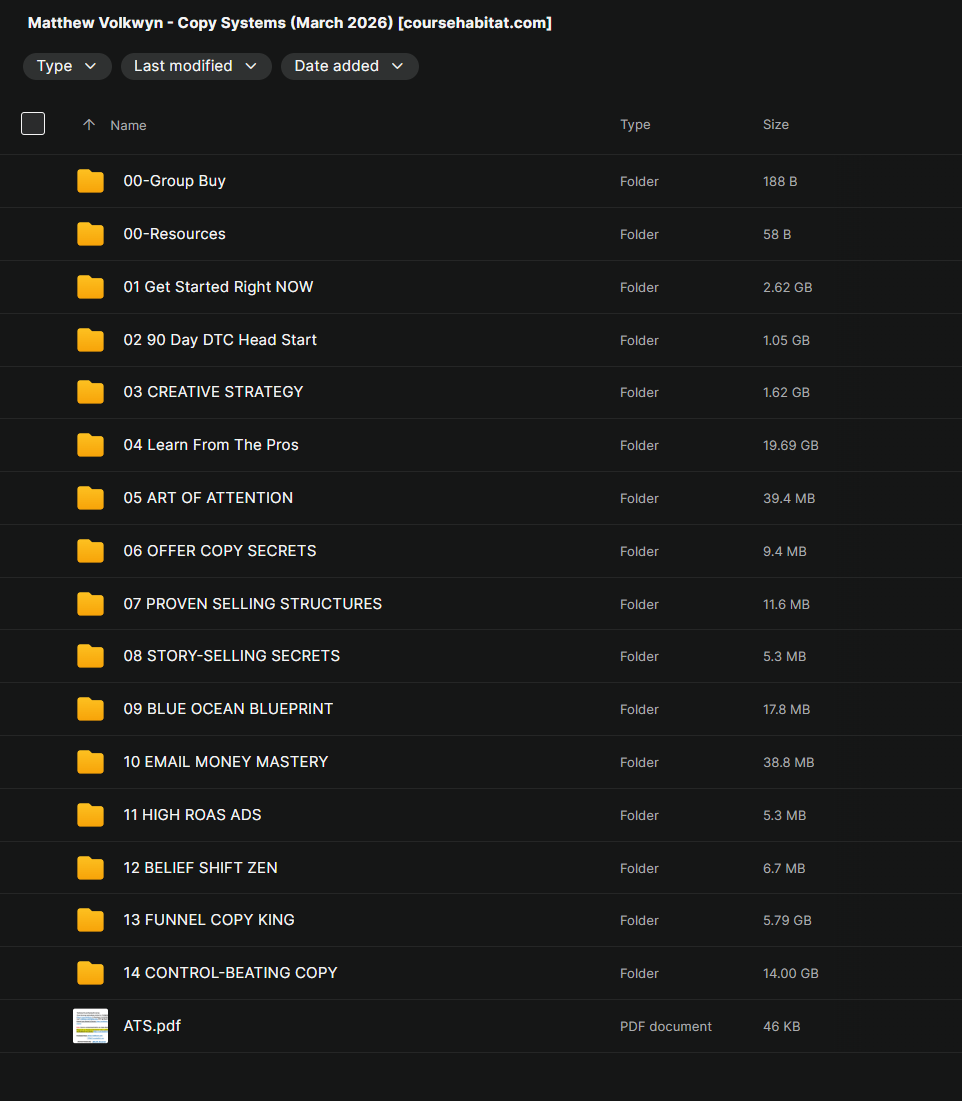Sort by the Type column header
Viewport: 962px width, 1101px height.
(635, 124)
